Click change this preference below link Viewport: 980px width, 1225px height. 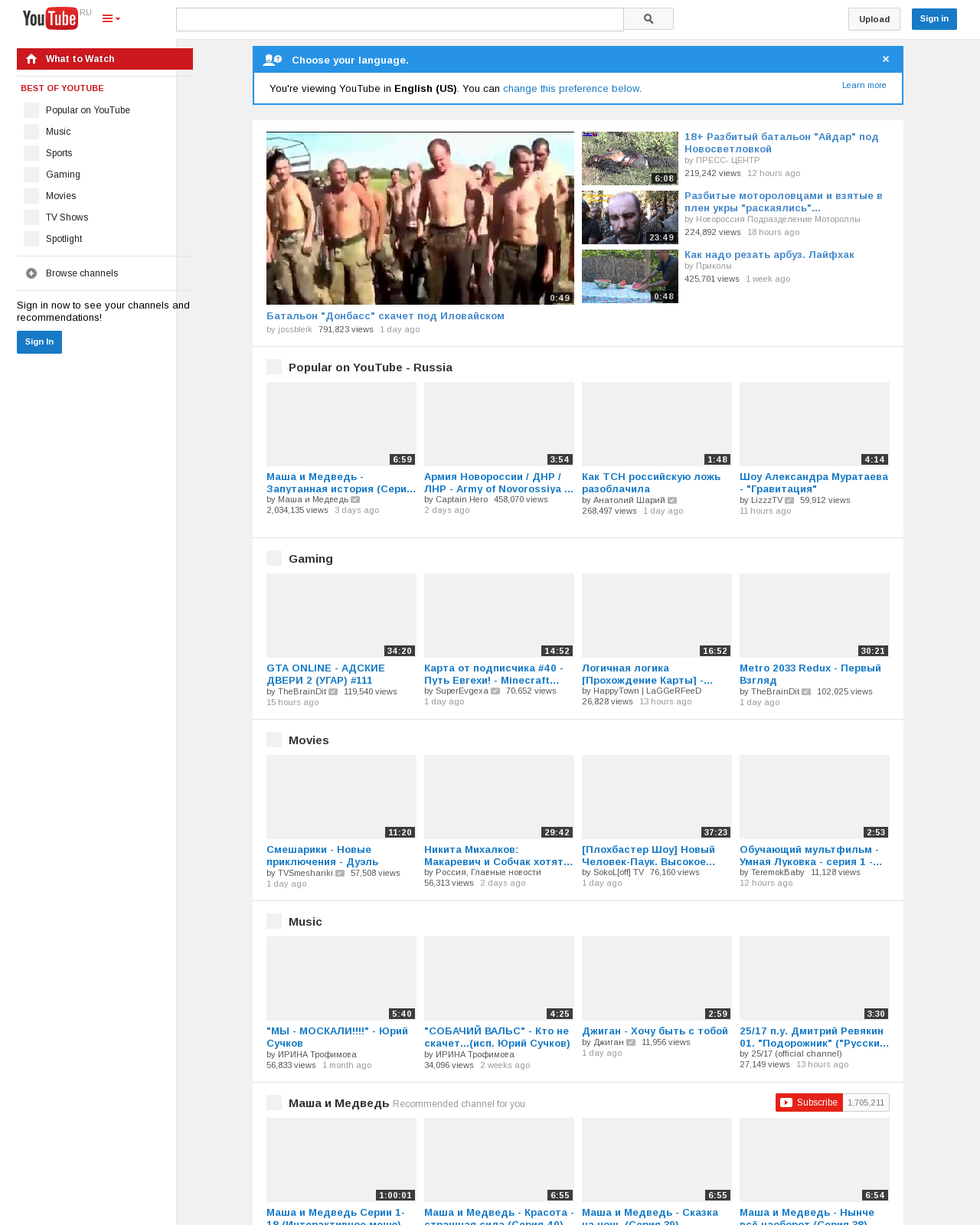571,89
